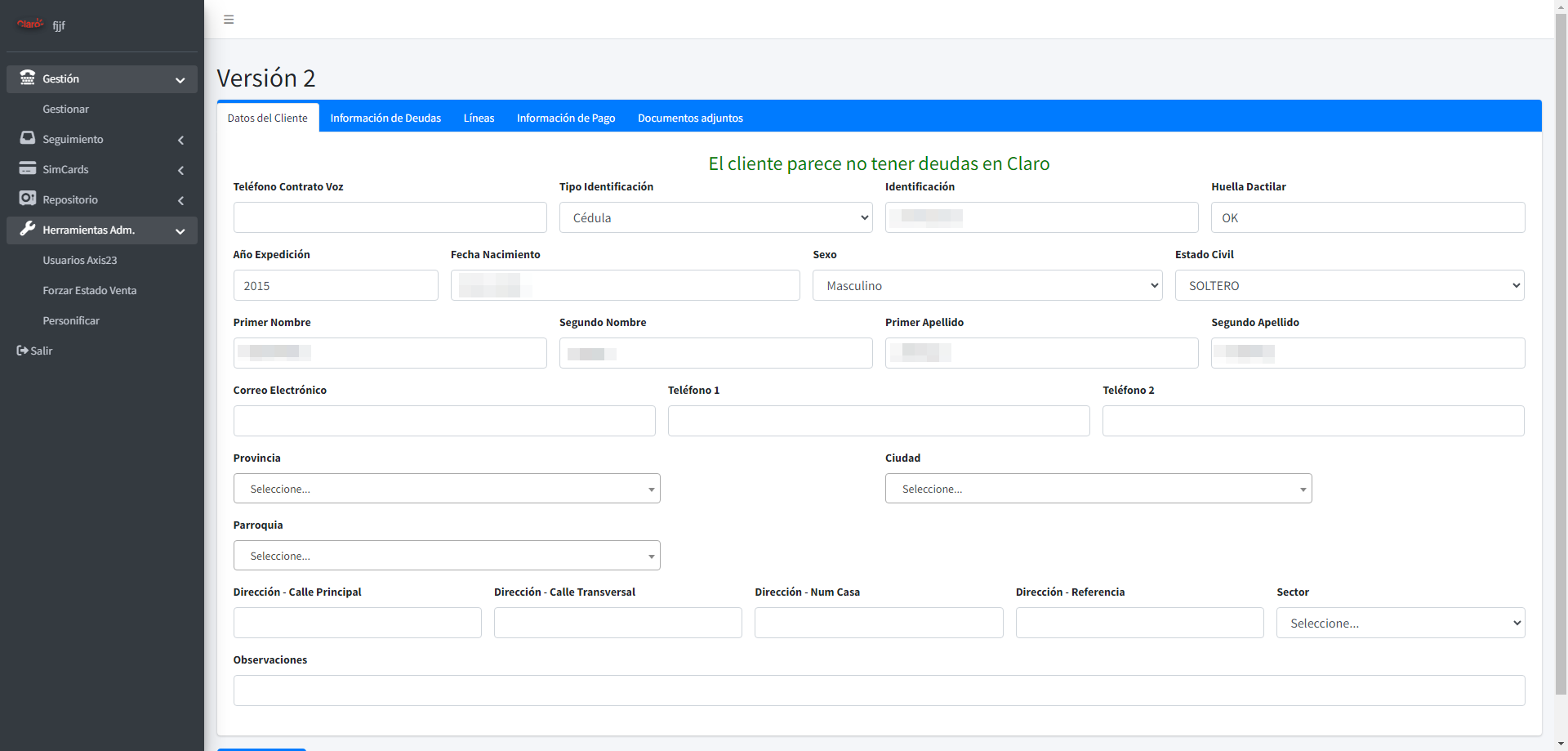Image resolution: width=1568 pixels, height=751 pixels.
Task: Click the Gestión telephone icon
Action: point(28,78)
